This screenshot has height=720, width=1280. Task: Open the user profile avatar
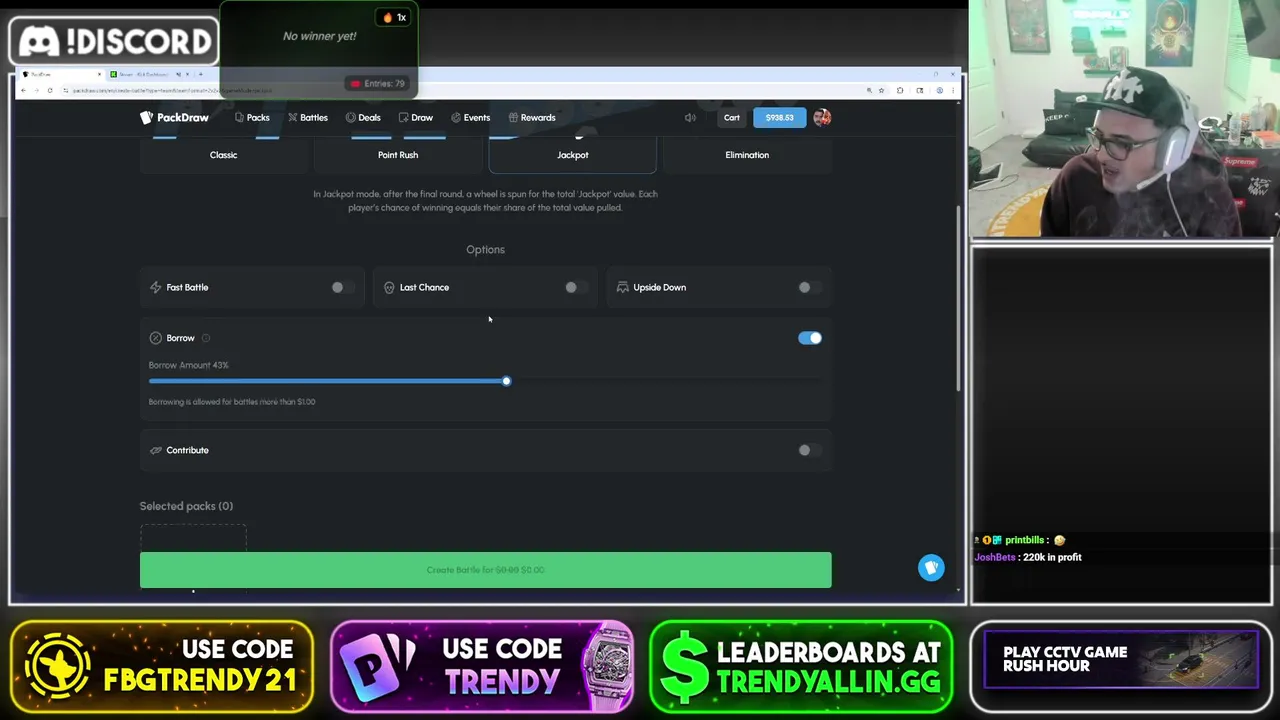point(822,117)
